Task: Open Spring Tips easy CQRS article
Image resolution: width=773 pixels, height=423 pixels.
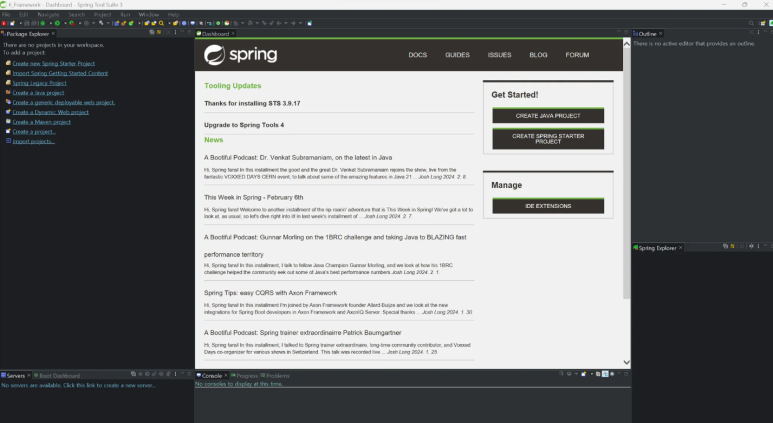Action: point(271,293)
